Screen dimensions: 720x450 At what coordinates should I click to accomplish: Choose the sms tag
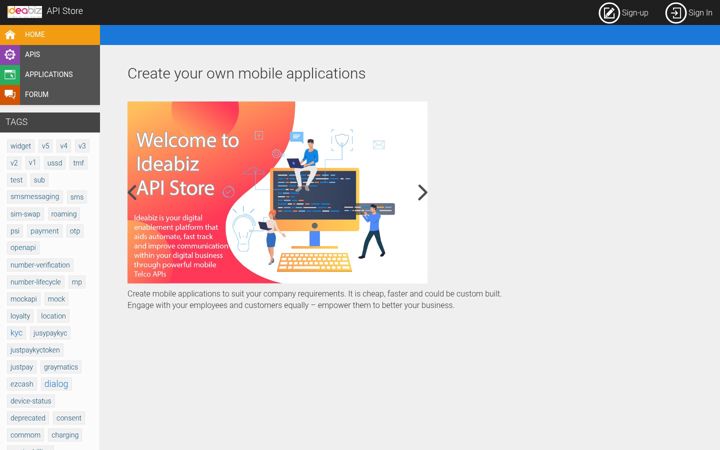pos(77,197)
